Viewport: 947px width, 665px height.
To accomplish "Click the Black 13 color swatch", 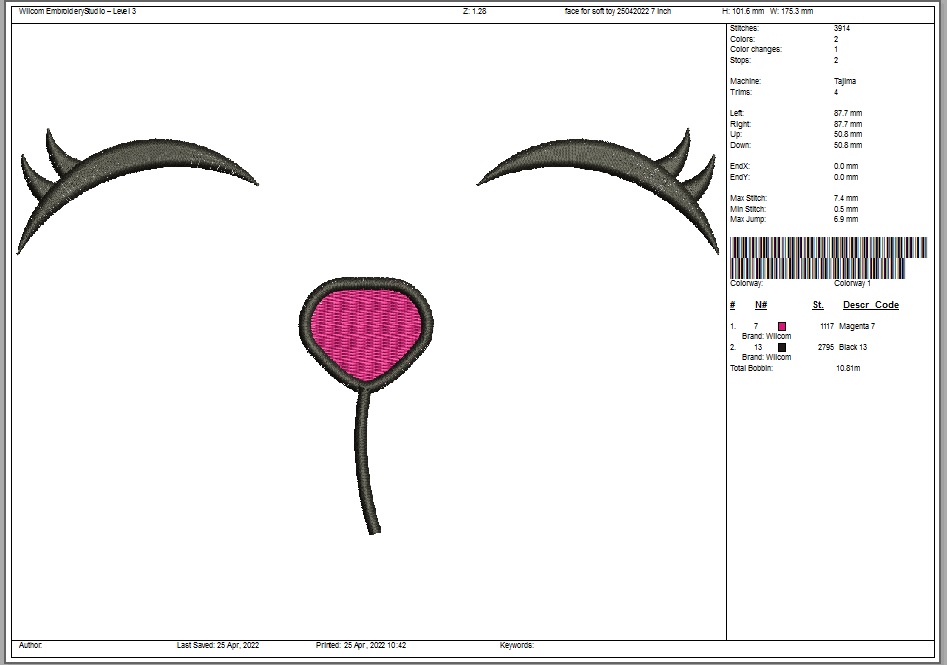I will tap(782, 347).
